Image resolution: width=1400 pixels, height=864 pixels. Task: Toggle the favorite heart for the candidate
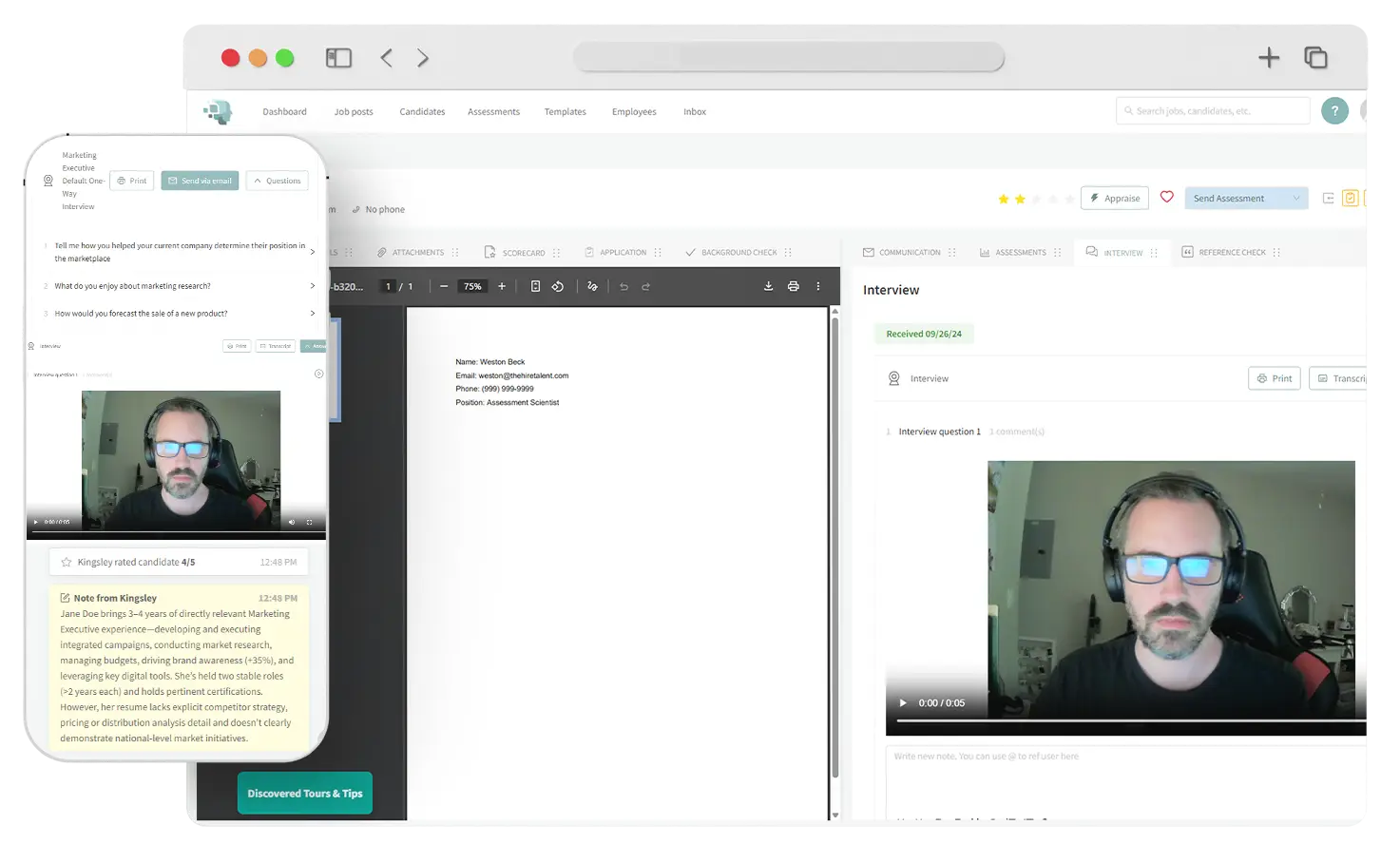point(1166,198)
